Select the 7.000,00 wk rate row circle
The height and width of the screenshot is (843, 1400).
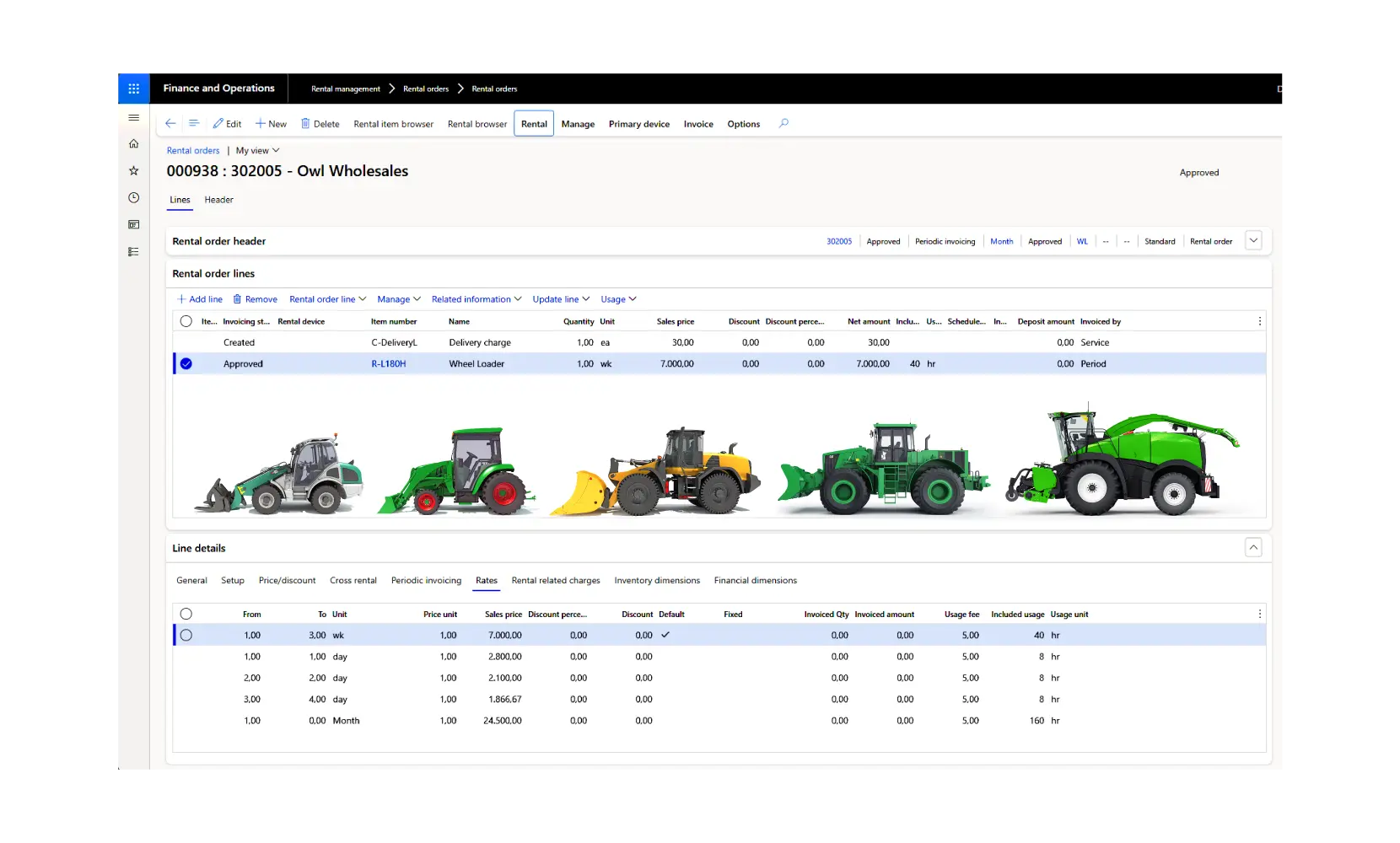pos(186,636)
